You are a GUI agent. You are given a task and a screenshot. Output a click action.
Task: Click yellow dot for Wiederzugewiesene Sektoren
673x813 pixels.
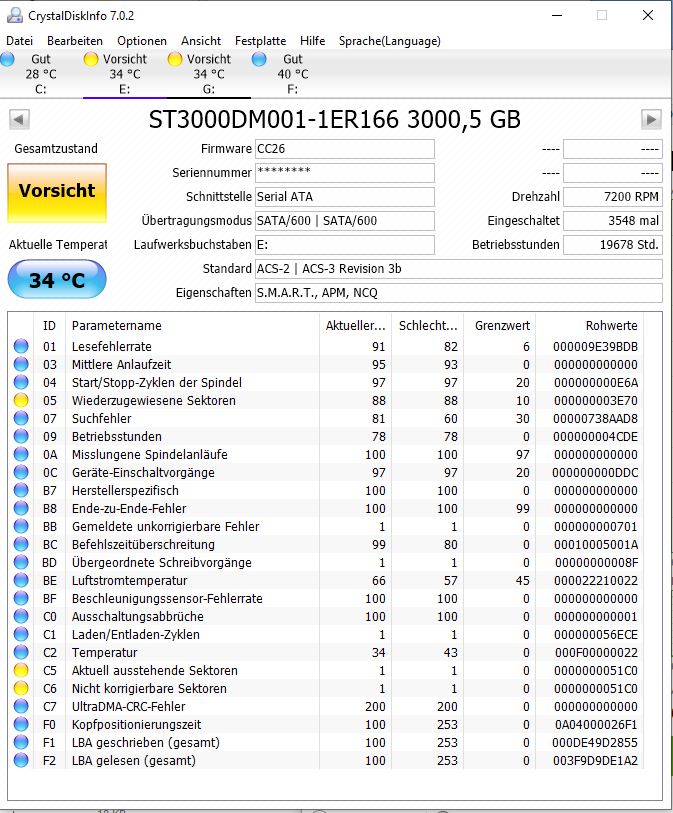coord(21,400)
